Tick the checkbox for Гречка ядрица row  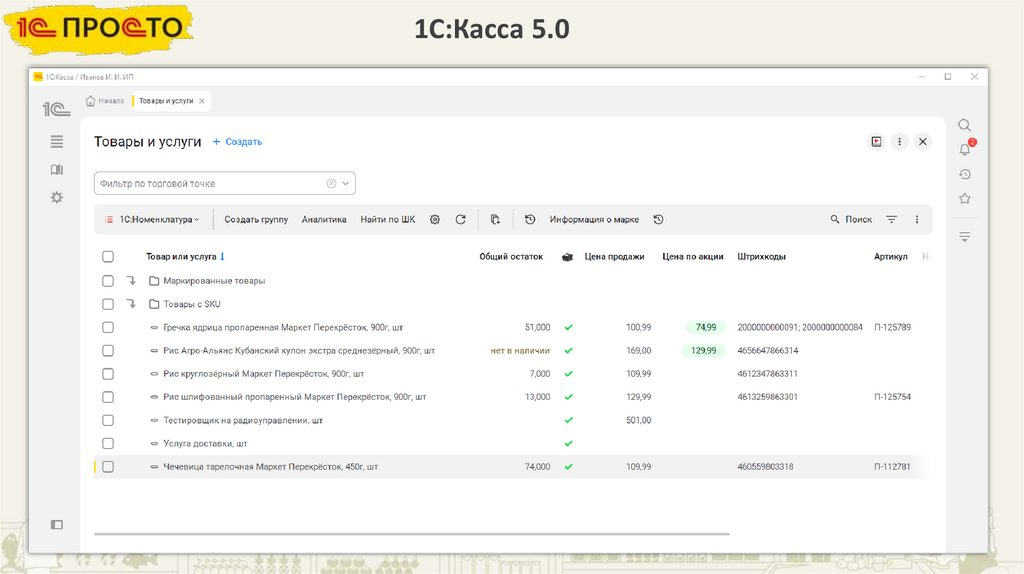pyautogui.click(x=108, y=328)
